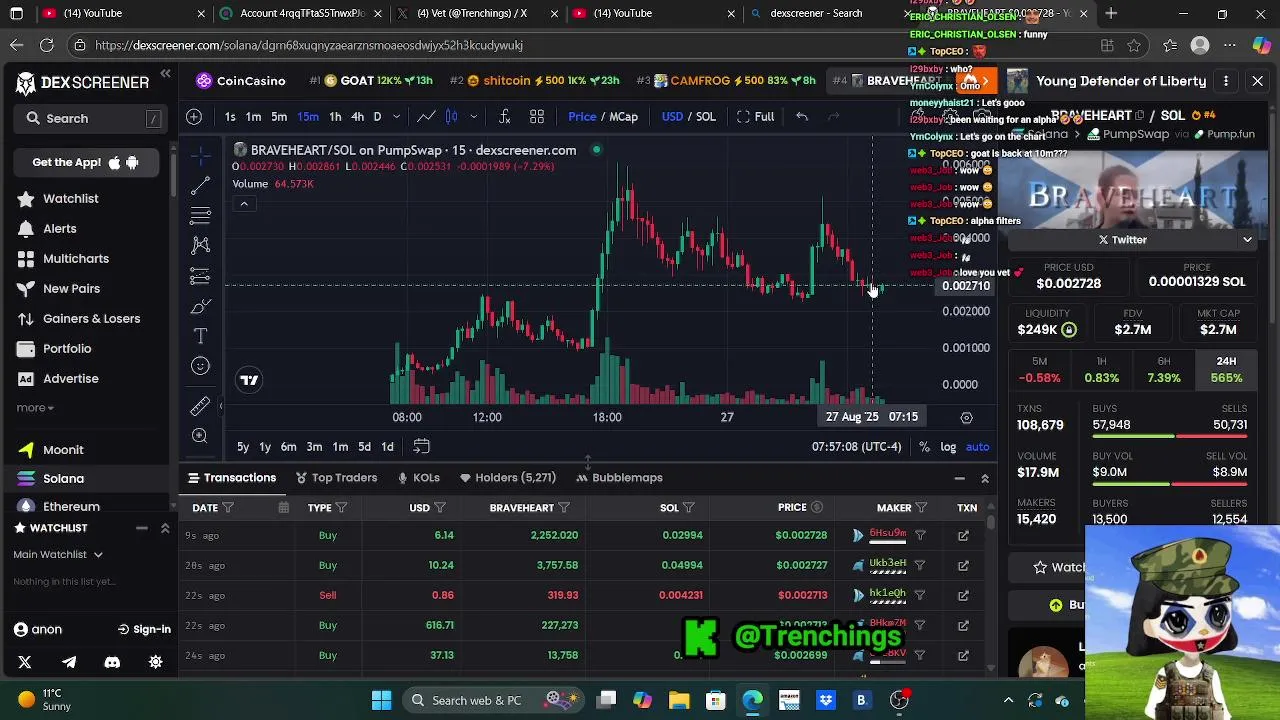Undo last chart action
The width and height of the screenshot is (1280, 720).
[x=802, y=117]
